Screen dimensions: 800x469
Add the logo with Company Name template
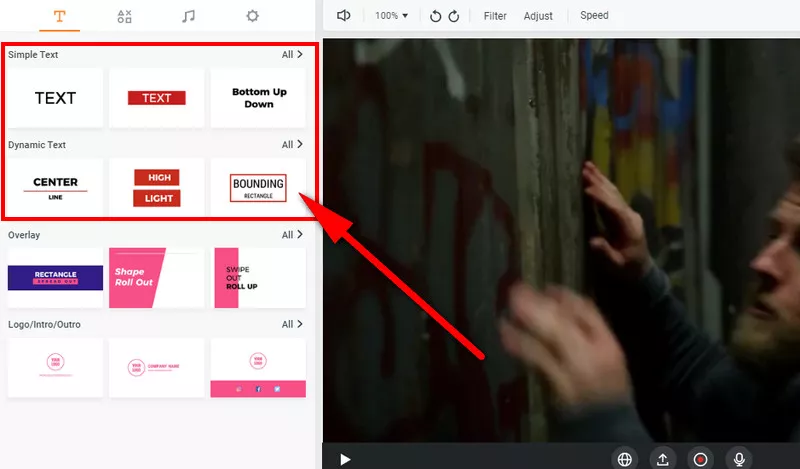157,367
